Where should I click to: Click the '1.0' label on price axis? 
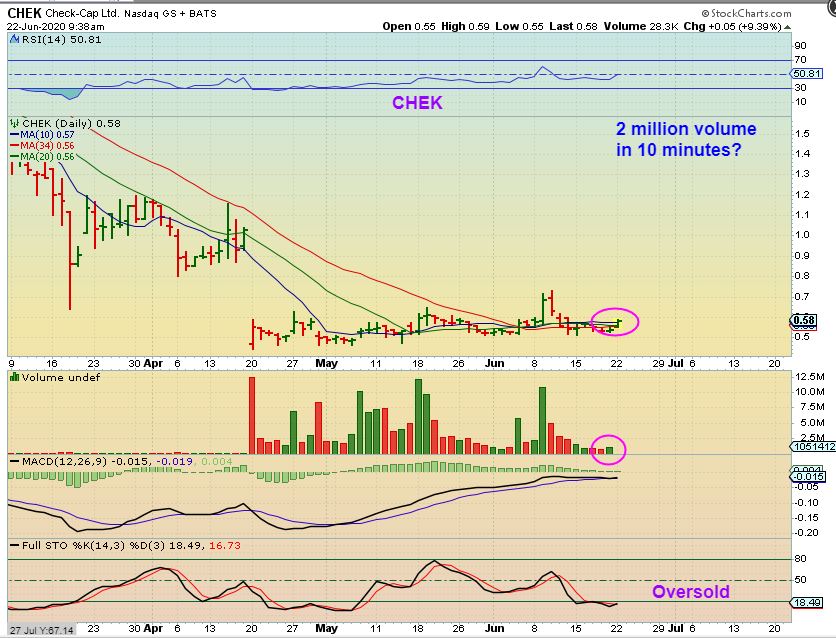[x=802, y=235]
